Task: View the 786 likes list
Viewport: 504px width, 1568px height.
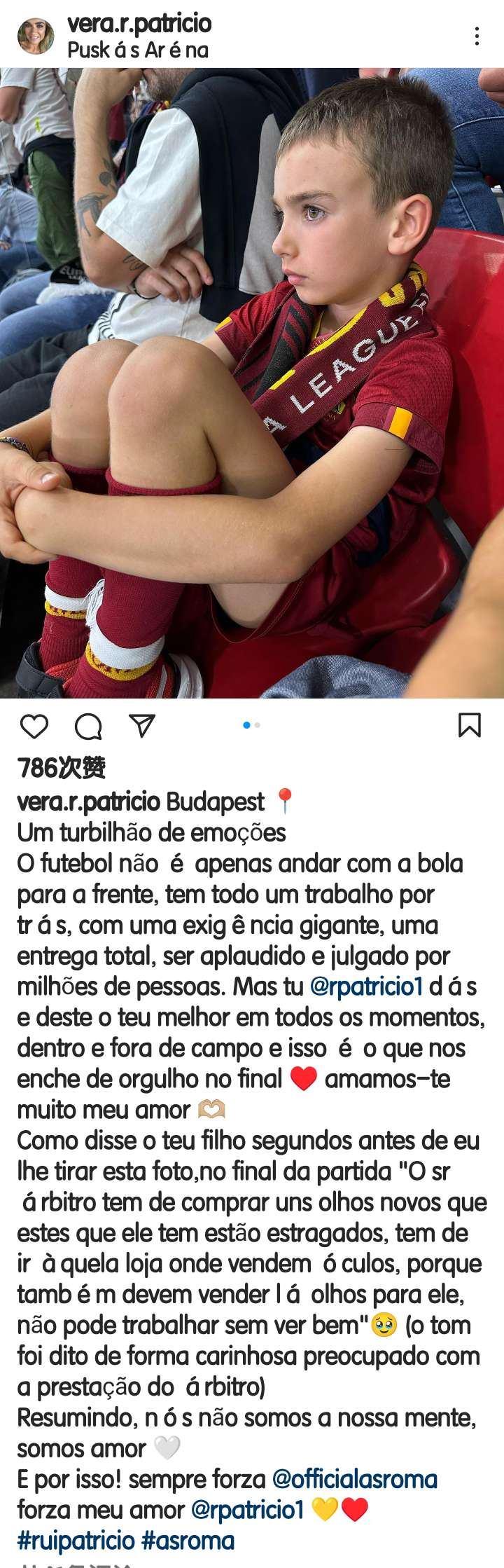Action: [x=62, y=769]
